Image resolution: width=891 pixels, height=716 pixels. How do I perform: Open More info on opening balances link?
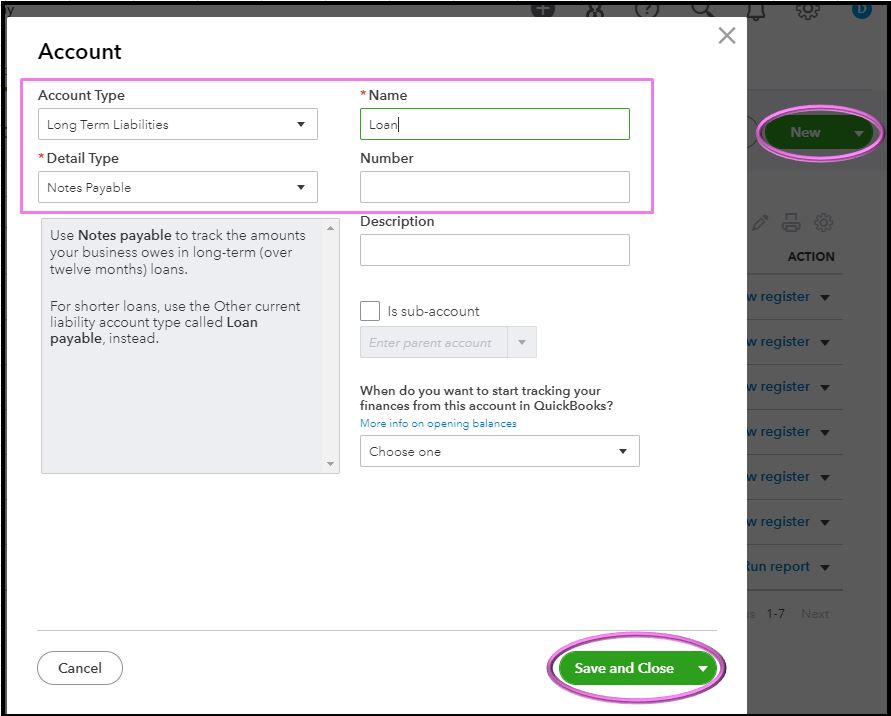(x=438, y=424)
